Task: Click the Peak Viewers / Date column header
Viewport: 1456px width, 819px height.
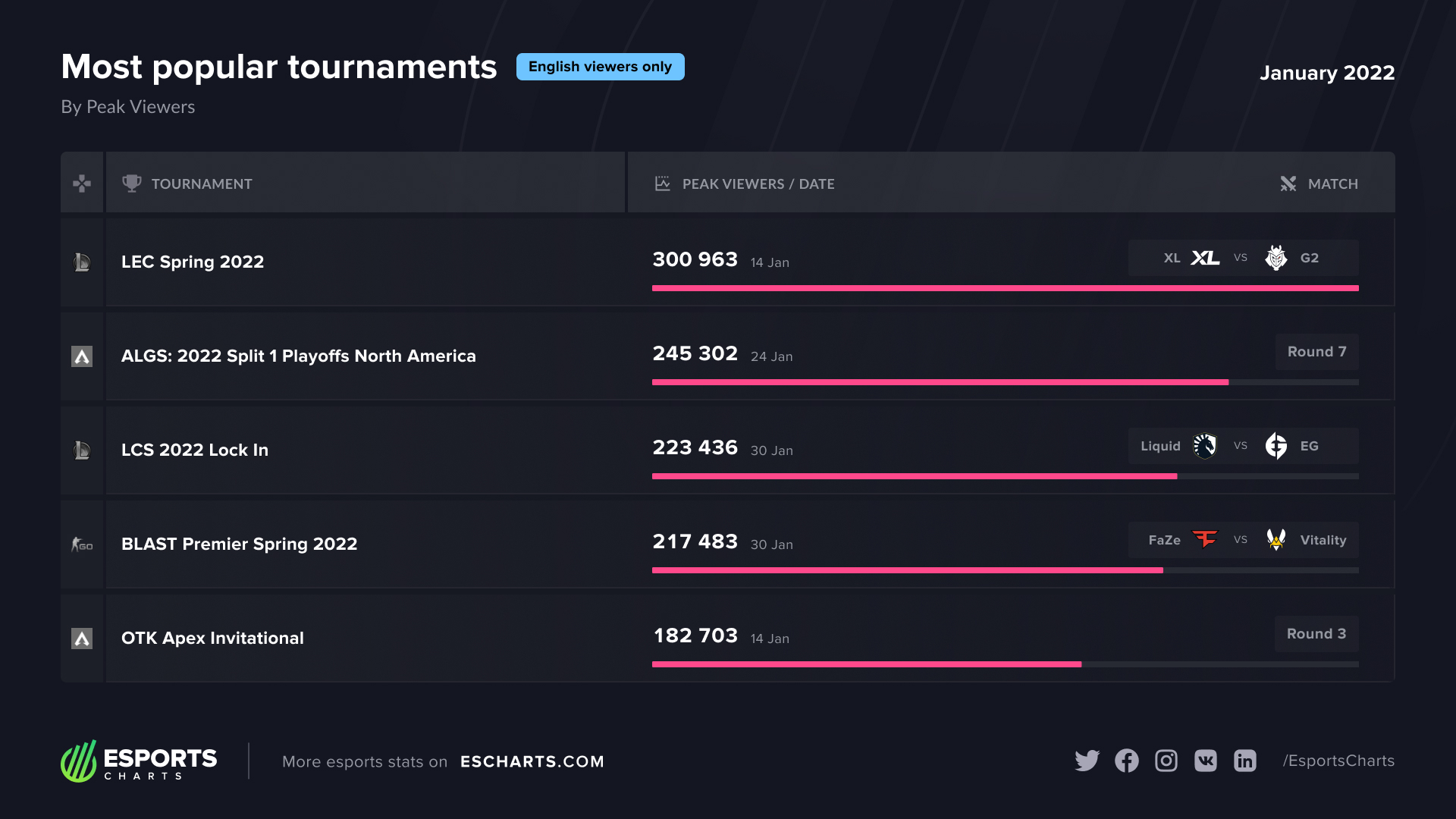Action: tap(758, 184)
